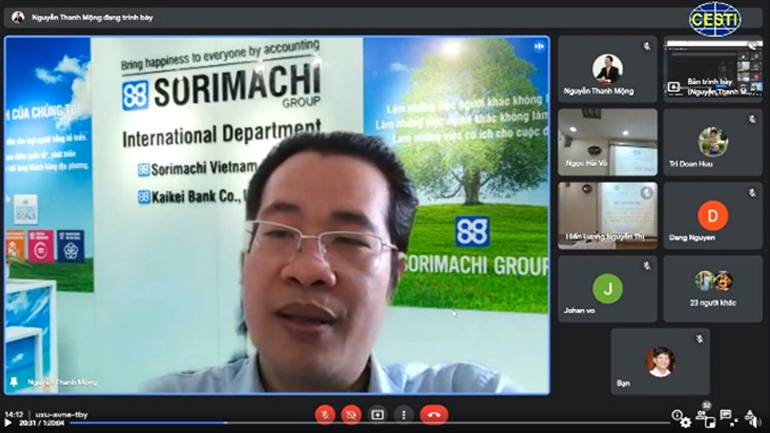Image resolution: width=770 pixels, height=433 pixels.
Task: Open video player settings gear
Action: coord(686,423)
